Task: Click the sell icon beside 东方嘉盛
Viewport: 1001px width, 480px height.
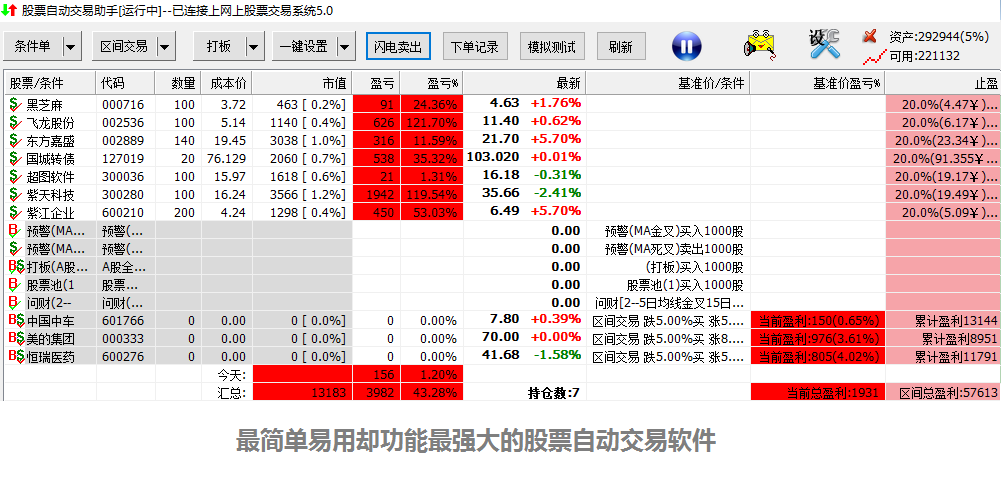Action: click(x=15, y=140)
